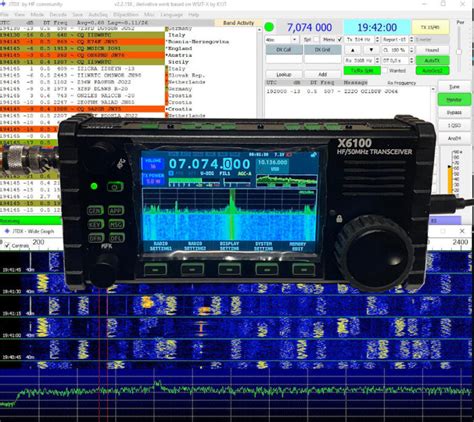Open the AutoSeq menu
474x422 pixels.
(98, 15)
